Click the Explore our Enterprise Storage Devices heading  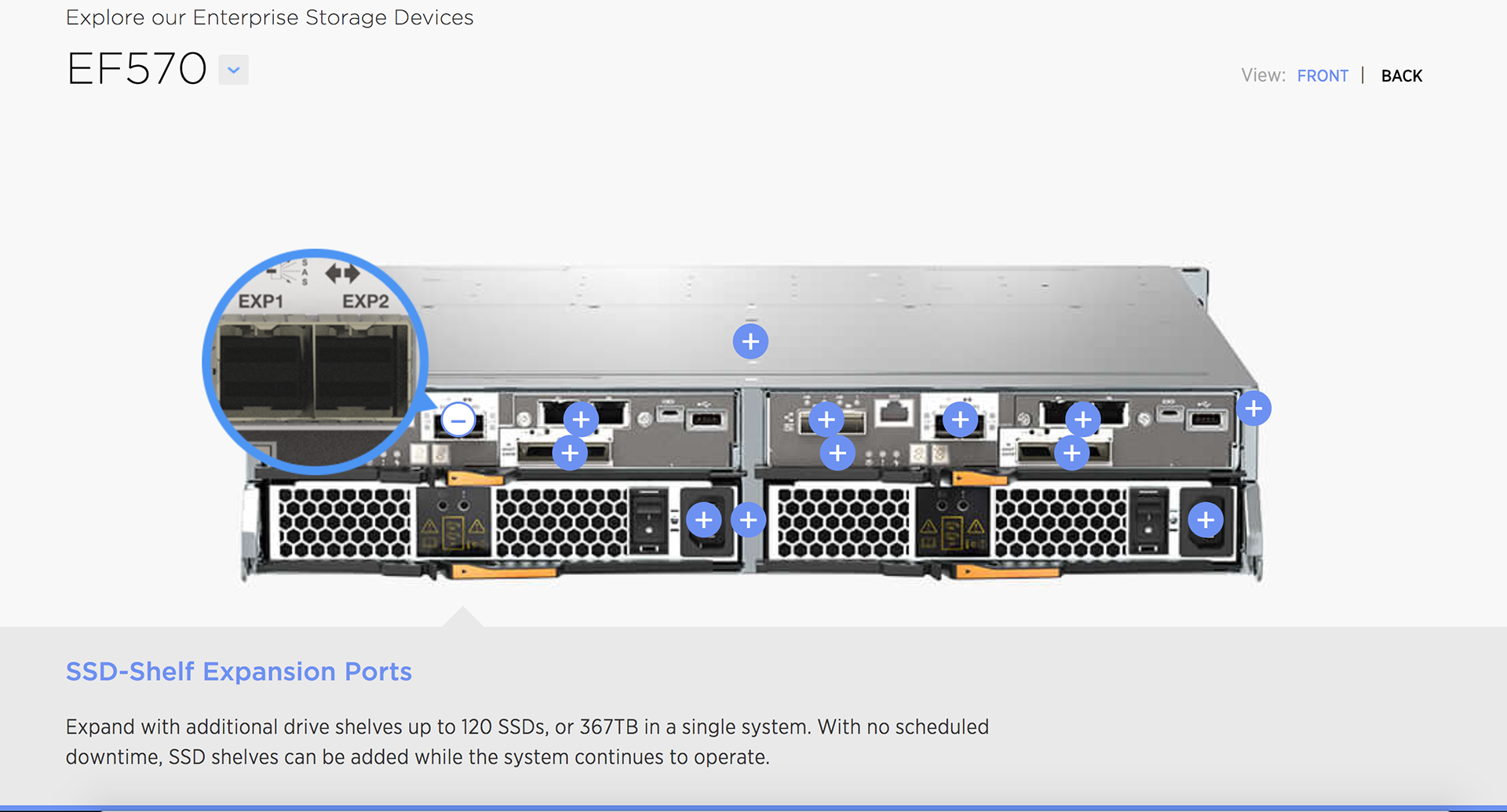tap(269, 17)
